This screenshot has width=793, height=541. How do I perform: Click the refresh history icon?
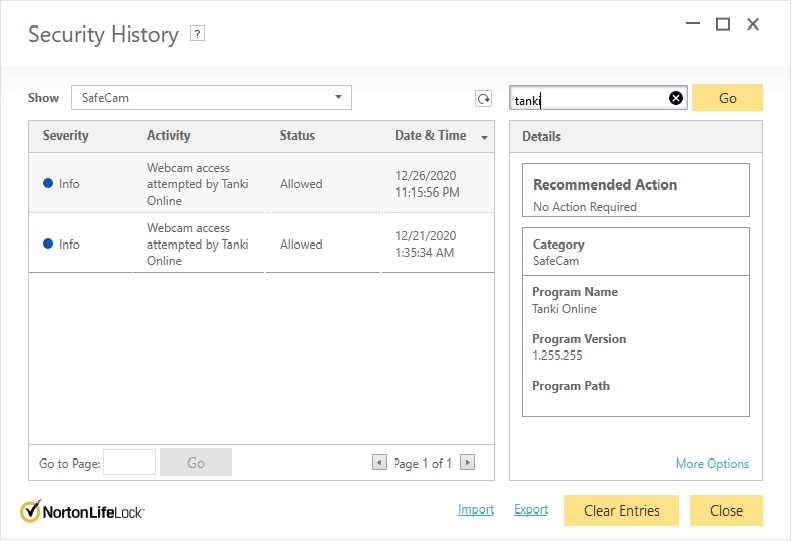484,98
